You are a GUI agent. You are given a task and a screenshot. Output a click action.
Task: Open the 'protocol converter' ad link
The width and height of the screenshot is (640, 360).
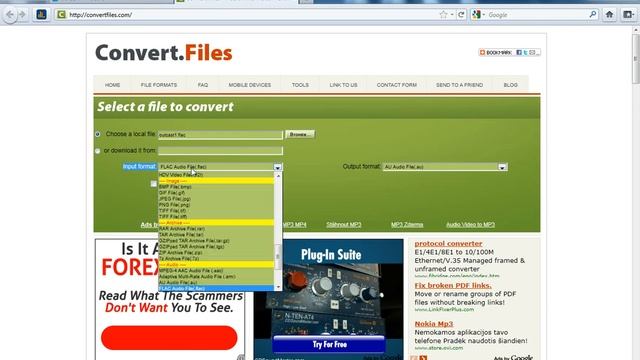(x=448, y=244)
